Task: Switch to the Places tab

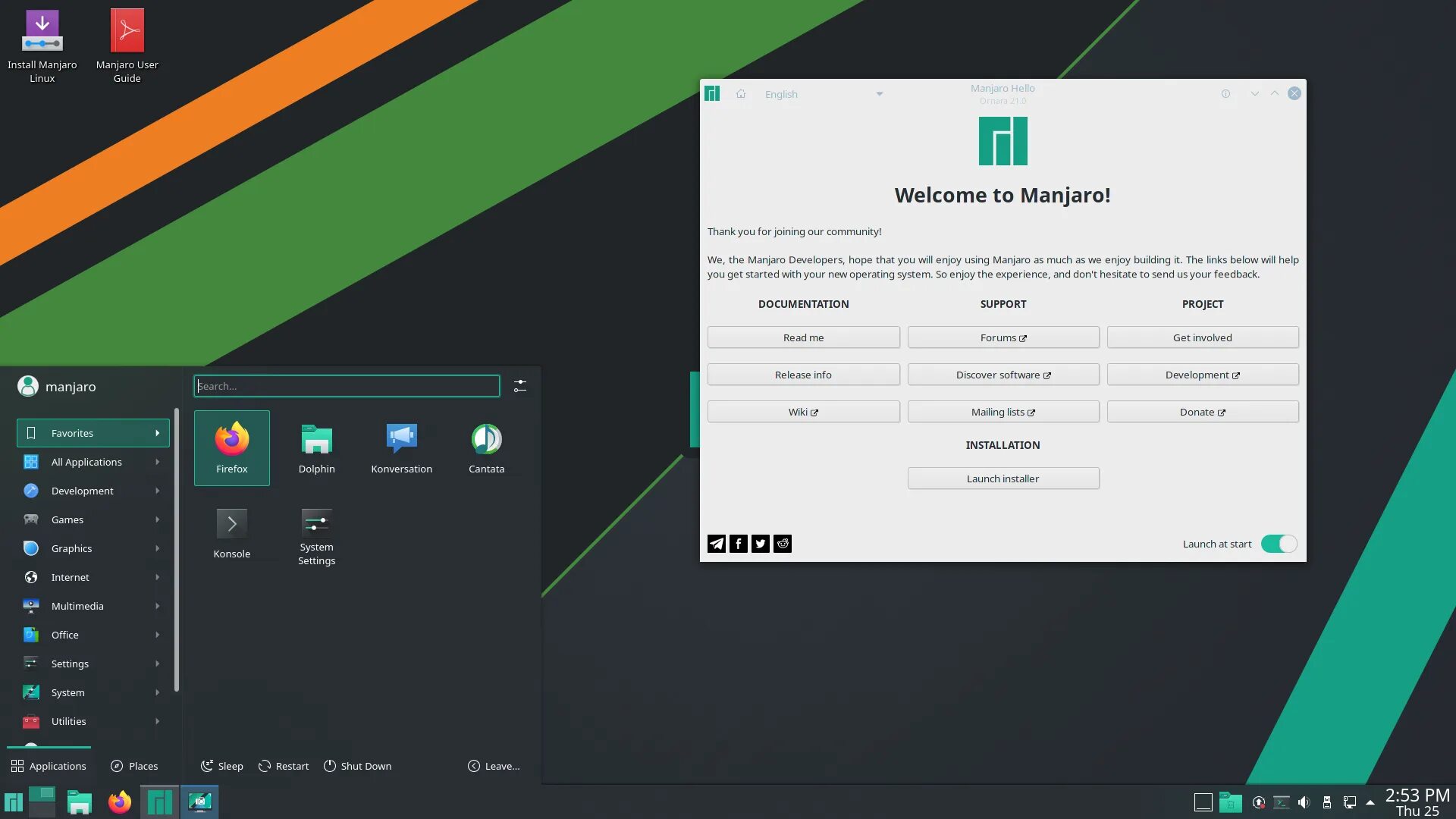Action: click(x=134, y=766)
